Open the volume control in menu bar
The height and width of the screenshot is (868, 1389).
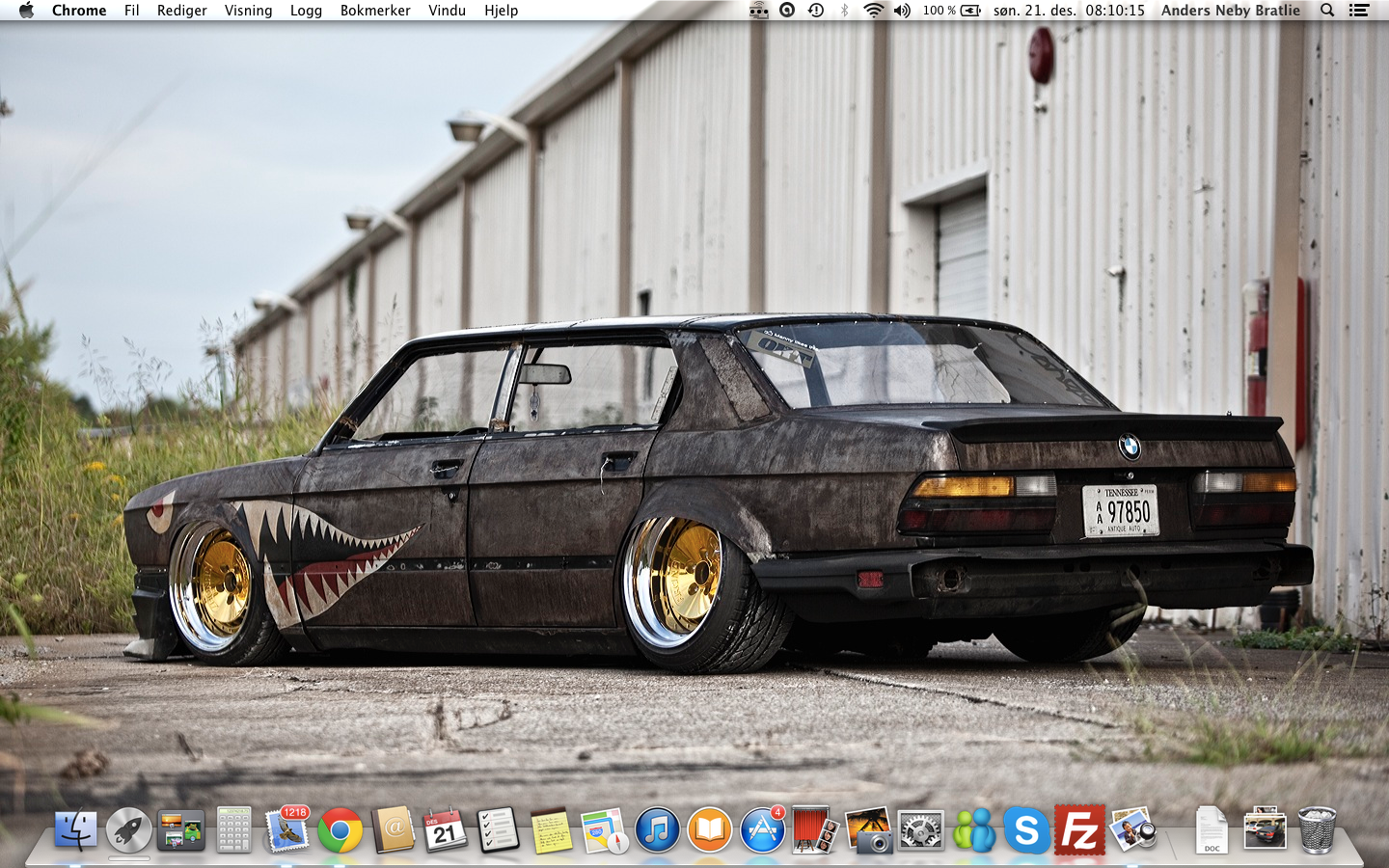click(902, 11)
